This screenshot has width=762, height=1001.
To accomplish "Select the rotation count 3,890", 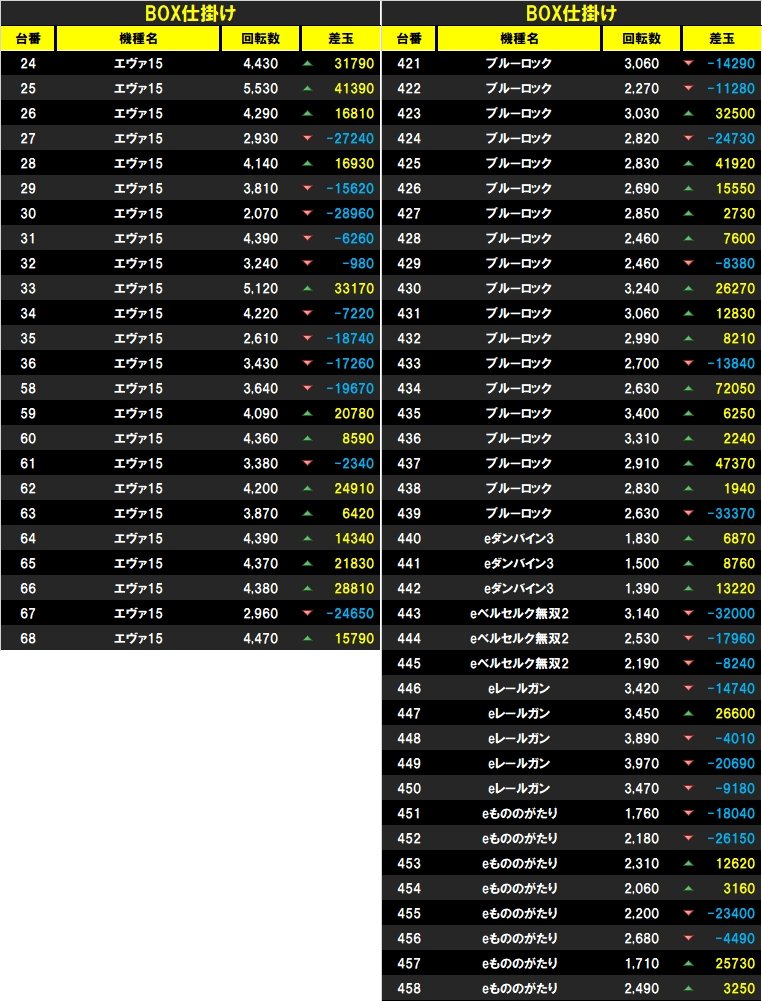I will (x=641, y=739).
